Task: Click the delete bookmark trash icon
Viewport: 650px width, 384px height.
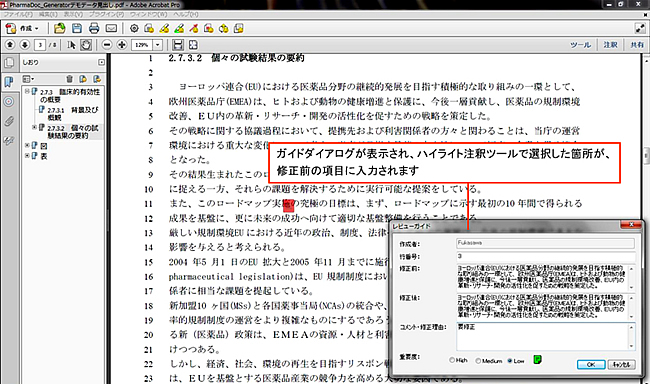Action: pyautogui.click(x=69, y=79)
